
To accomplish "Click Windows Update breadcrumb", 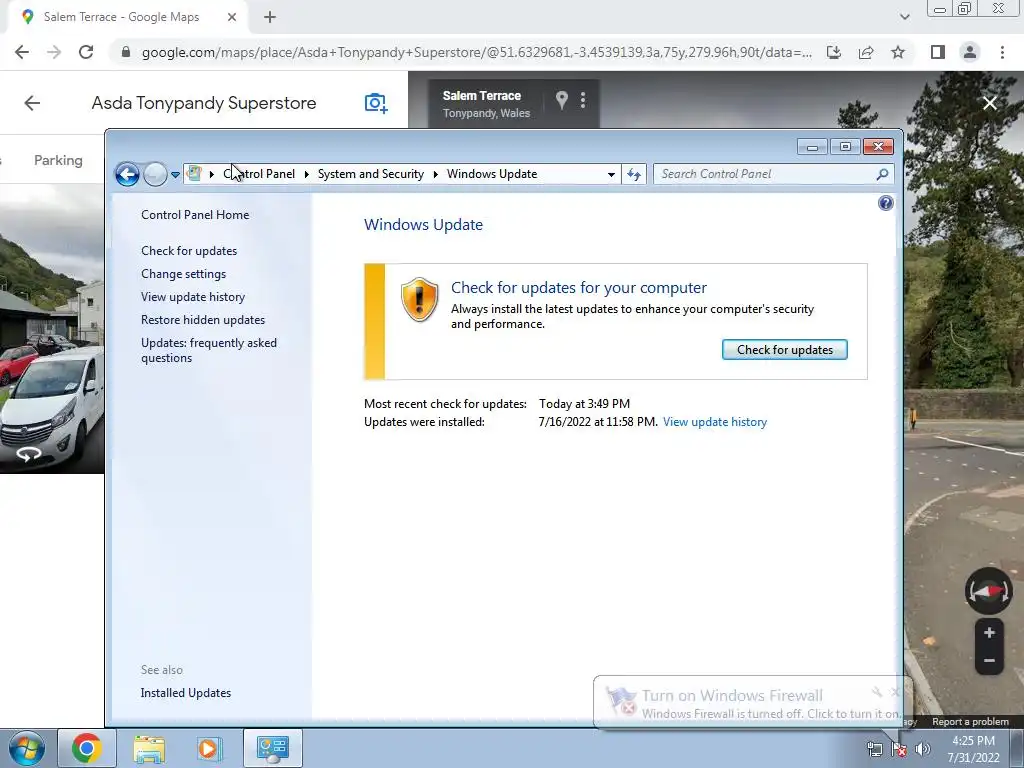I will [492, 174].
